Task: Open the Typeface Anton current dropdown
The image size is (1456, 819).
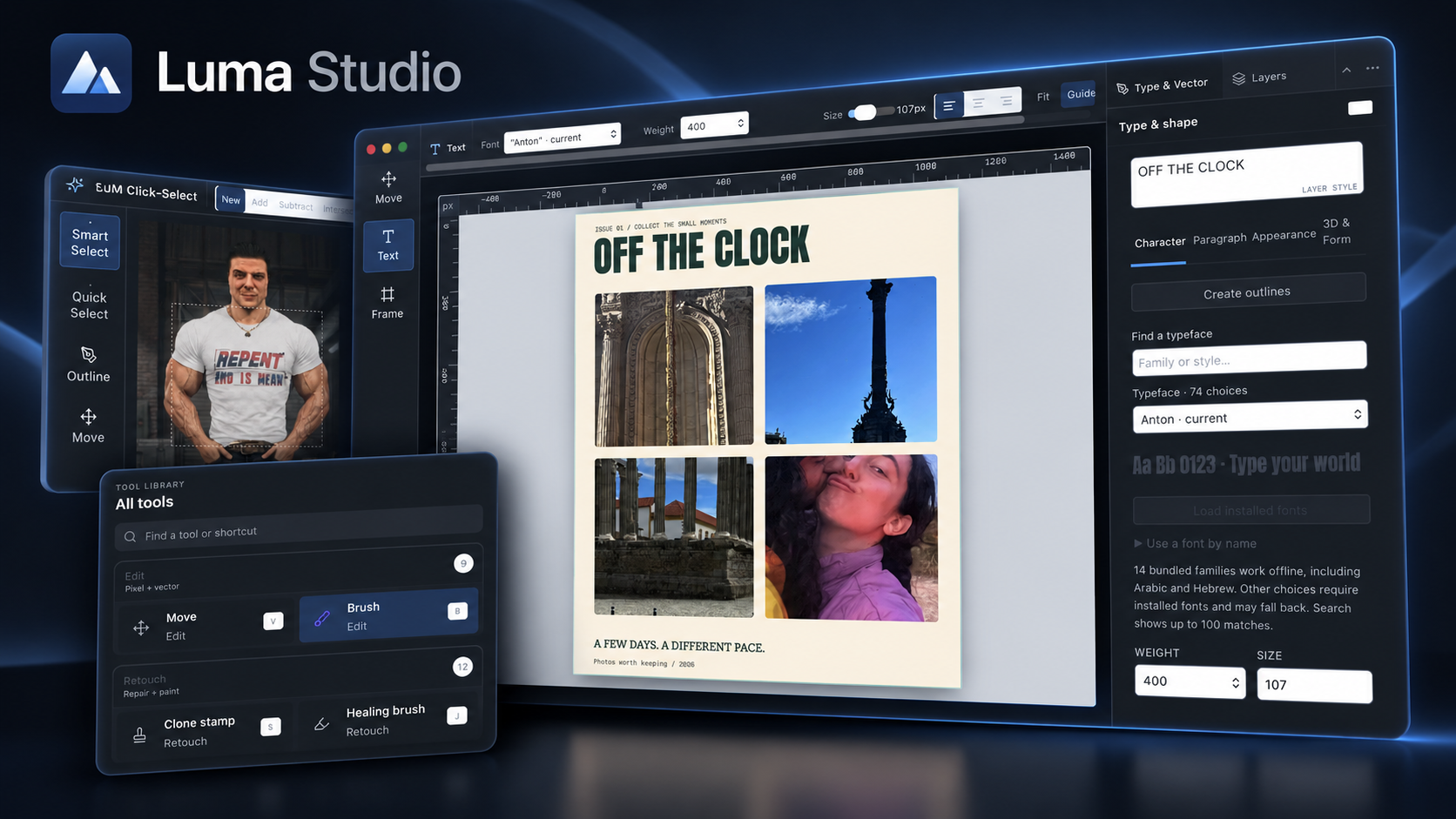Action: click(x=1250, y=418)
